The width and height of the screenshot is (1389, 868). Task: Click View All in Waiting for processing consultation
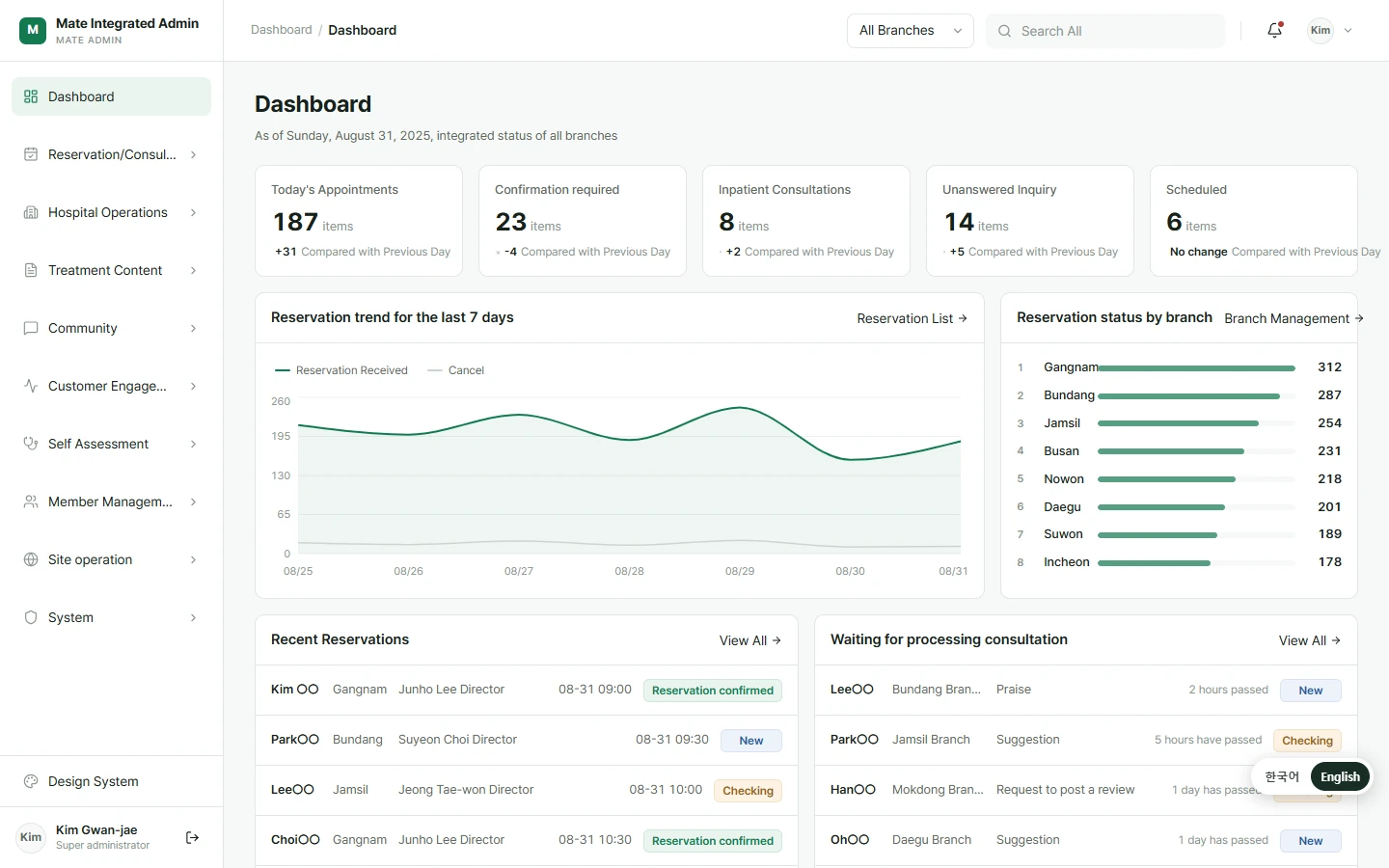[1310, 640]
